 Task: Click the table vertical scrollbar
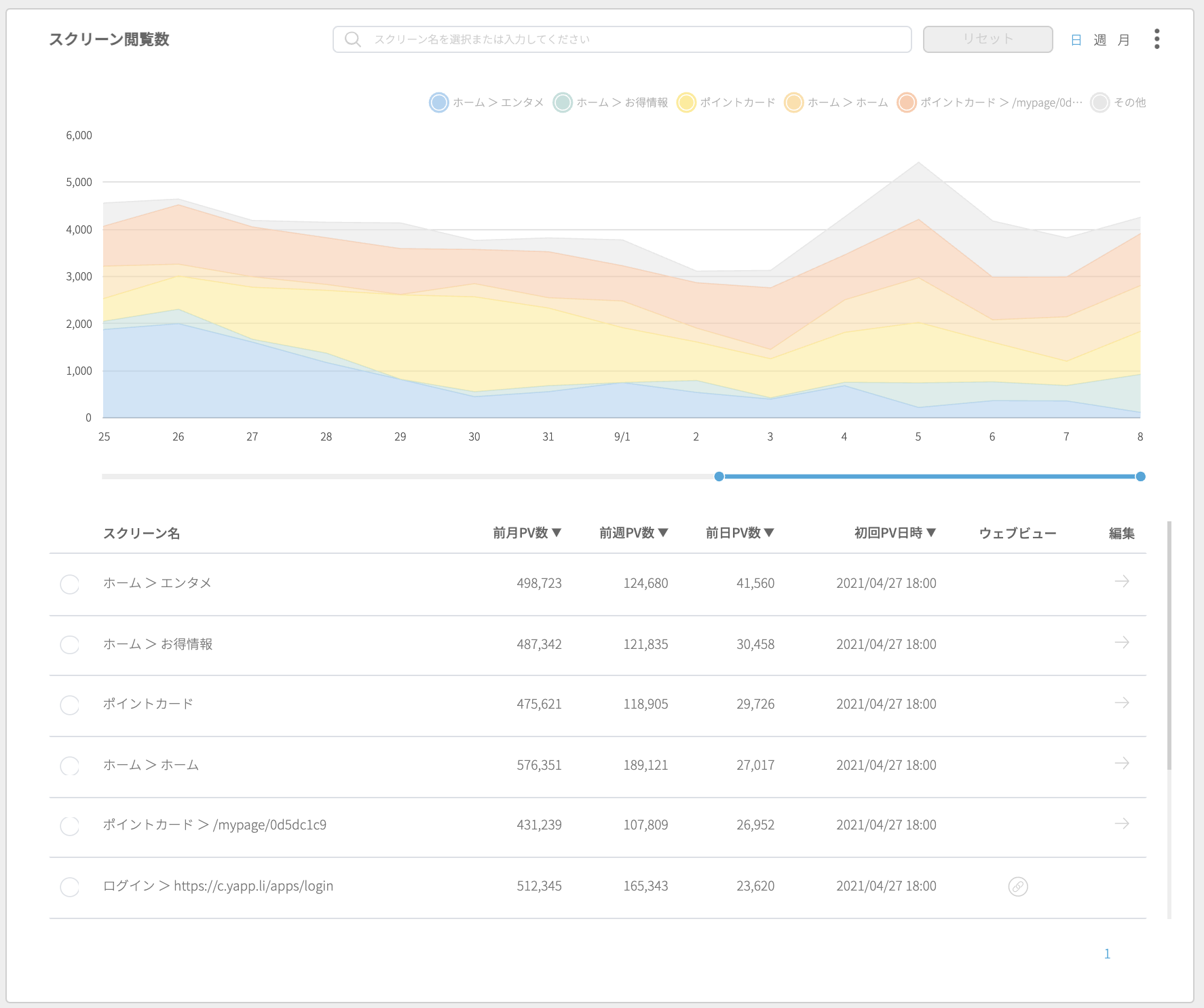point(1169,646)
